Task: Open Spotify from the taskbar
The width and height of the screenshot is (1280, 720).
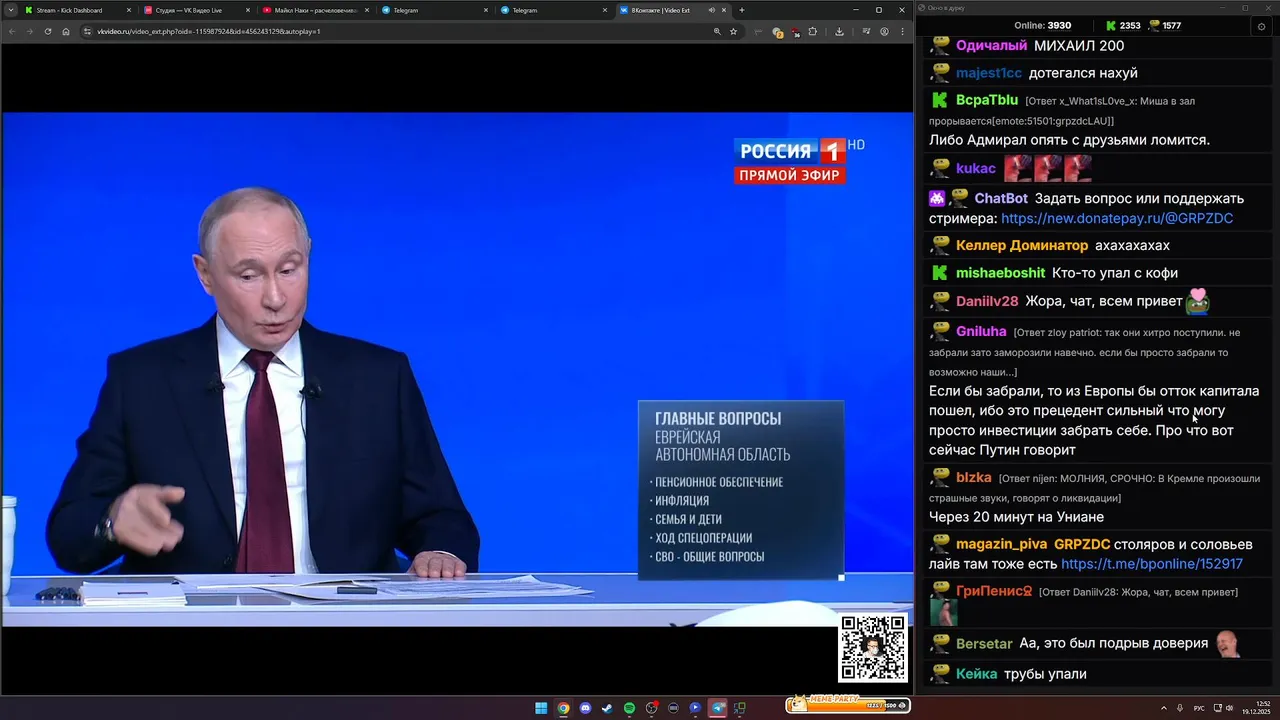Action: pos(629,708)
